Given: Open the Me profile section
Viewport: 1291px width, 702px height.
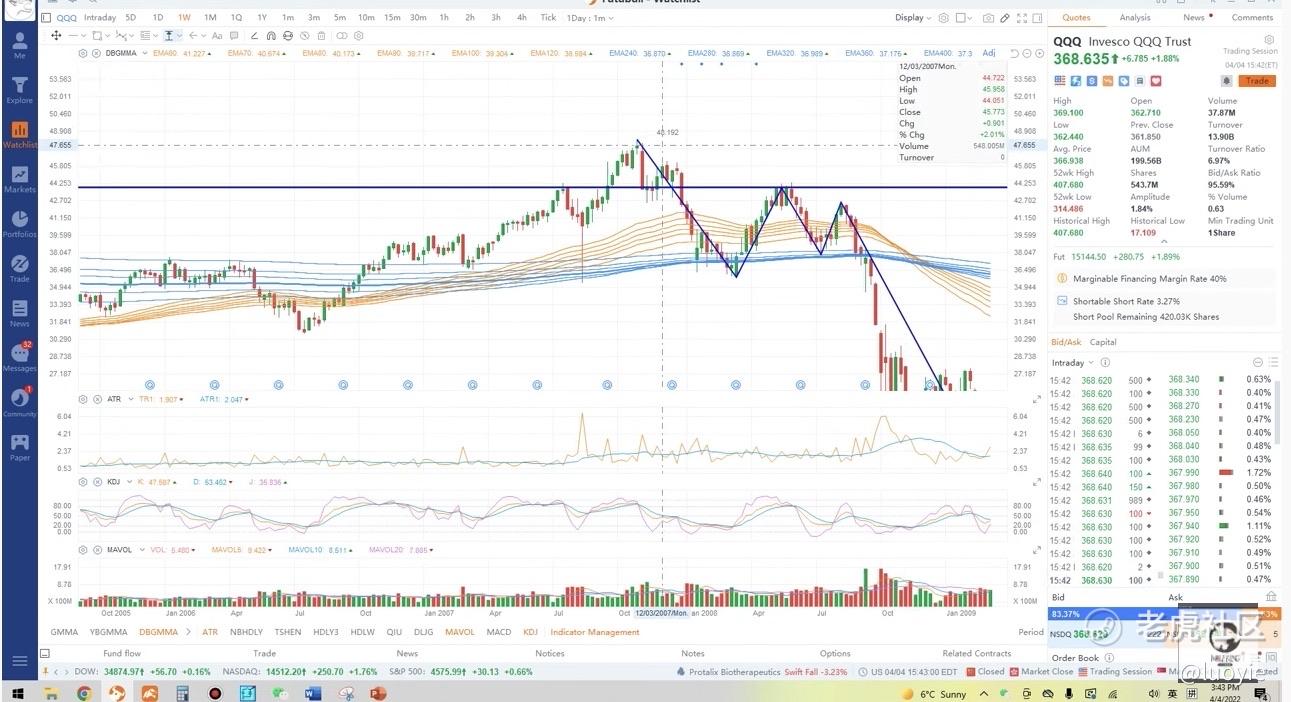Looking at the screenshot, I should pyautogui.click(x=19, y=45).
